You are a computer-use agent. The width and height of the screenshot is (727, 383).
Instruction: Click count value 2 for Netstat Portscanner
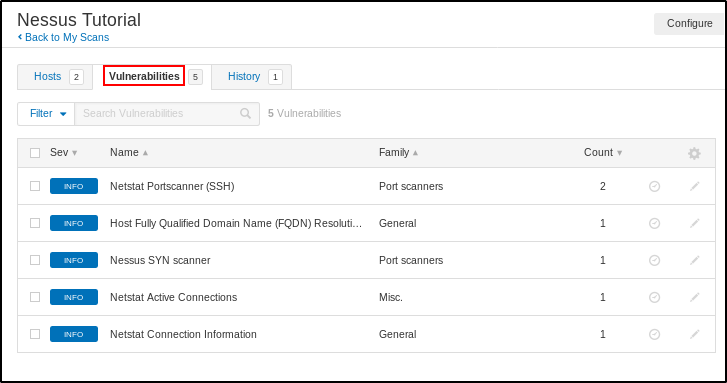(x=603, y=186)
